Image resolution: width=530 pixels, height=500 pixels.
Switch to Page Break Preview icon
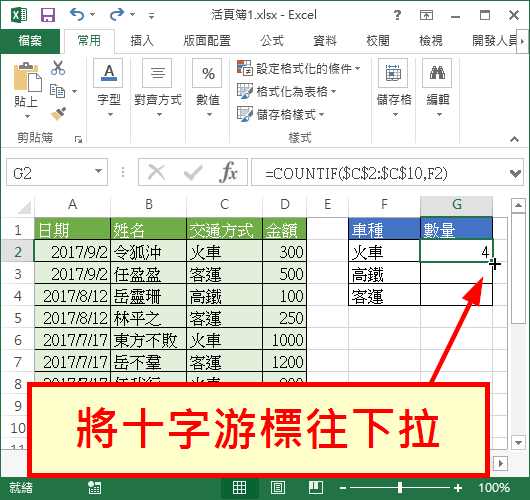tap(316, 487)
